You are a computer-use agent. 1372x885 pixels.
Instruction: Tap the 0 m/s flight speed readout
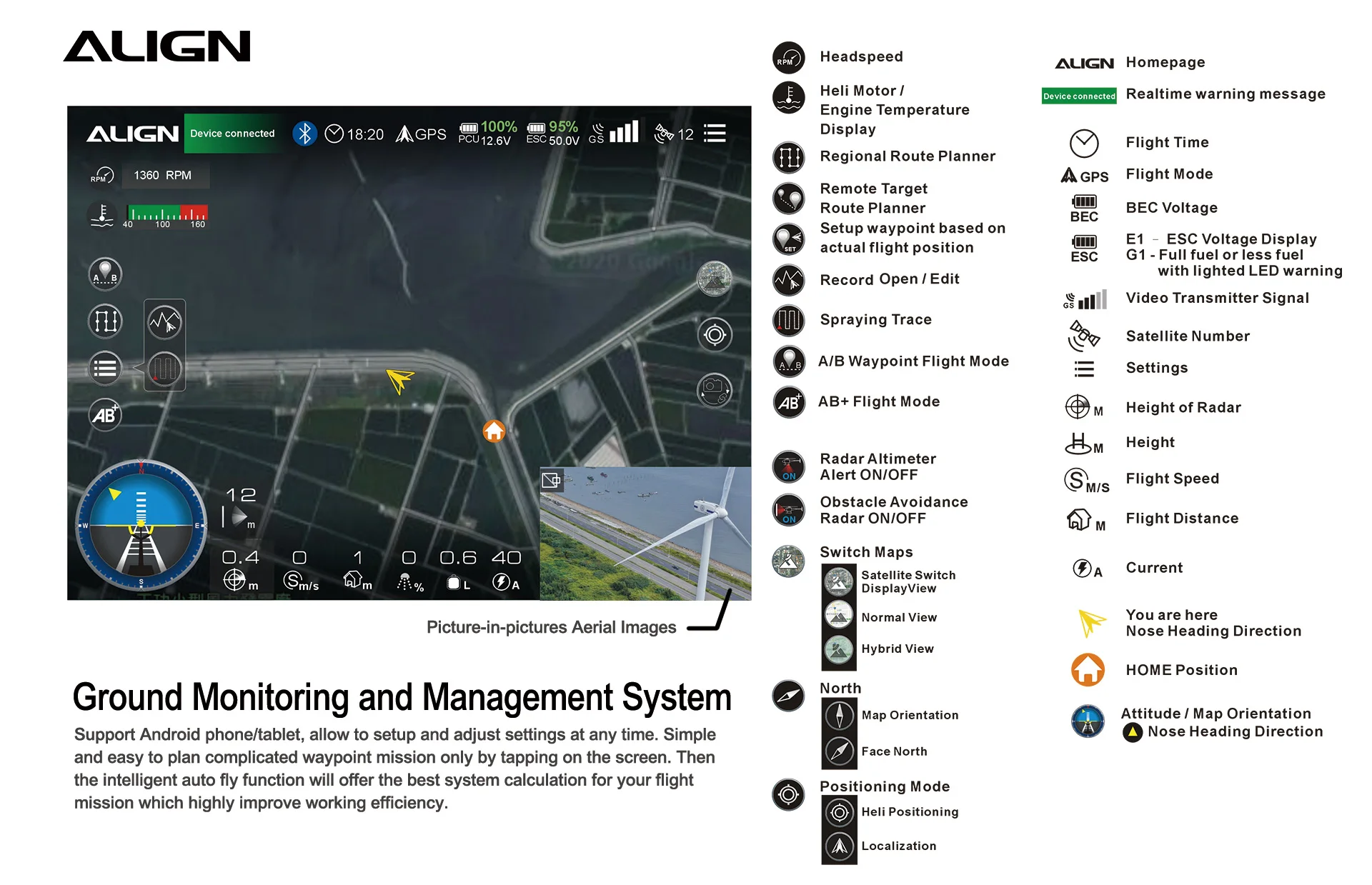[301, 569]
